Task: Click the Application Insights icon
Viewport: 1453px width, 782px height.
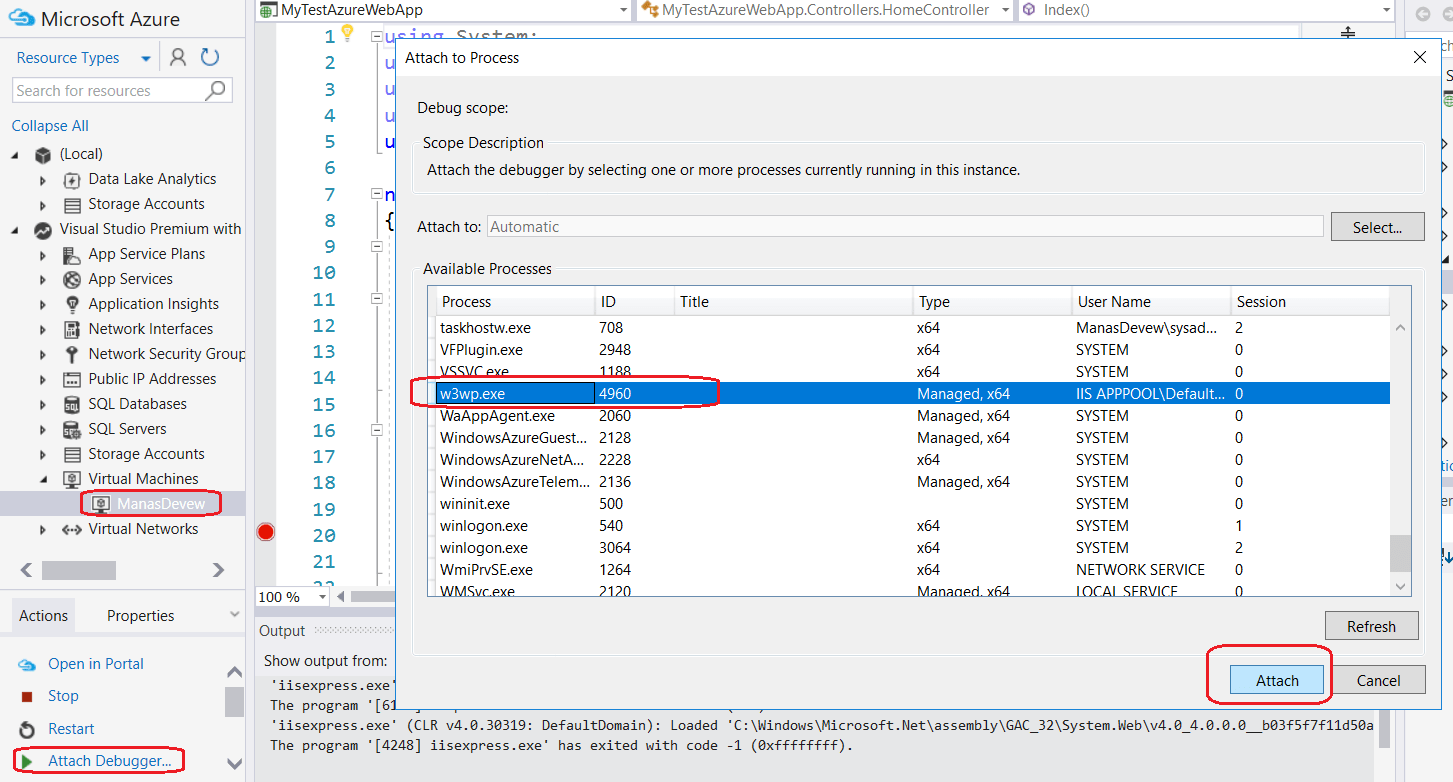Action: 70,303
